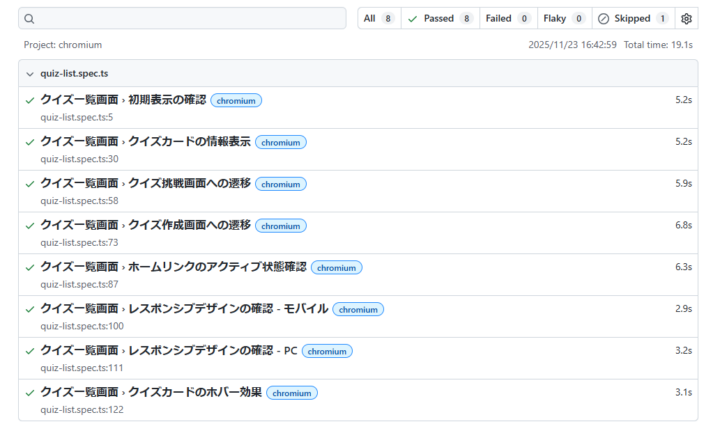
Task: Click quiz-list.spec.ts:87 source location text
Action: [79, 284]
